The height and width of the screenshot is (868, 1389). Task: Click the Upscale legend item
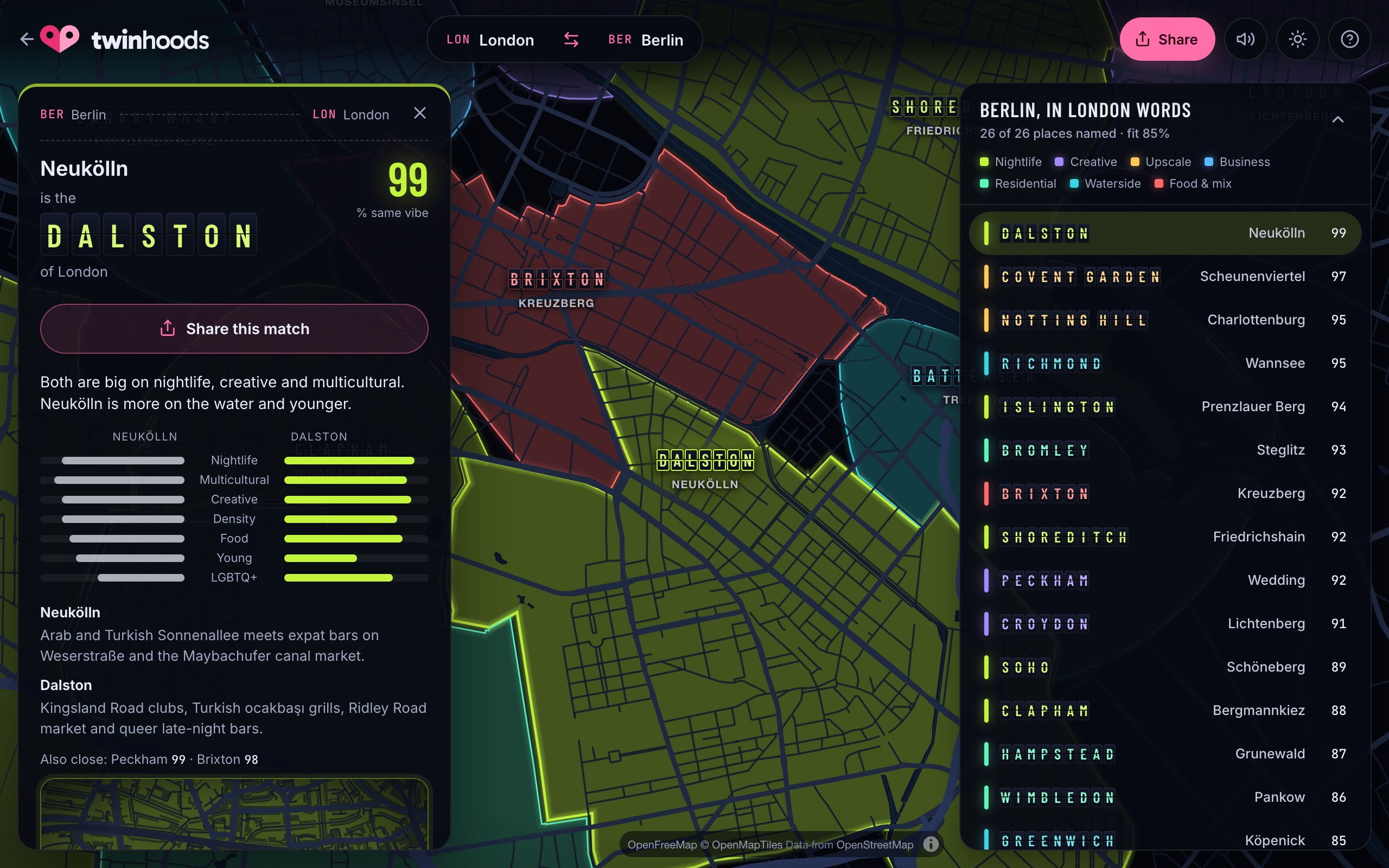[x=1161, y=162]
